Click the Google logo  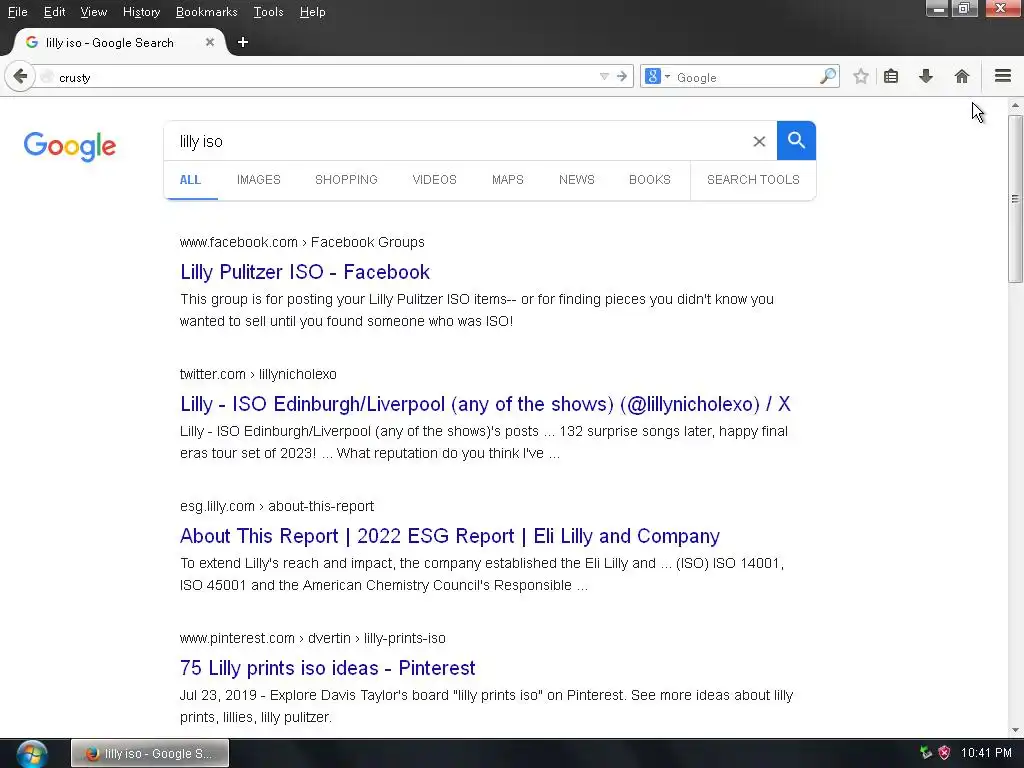[x=70, y=146]
